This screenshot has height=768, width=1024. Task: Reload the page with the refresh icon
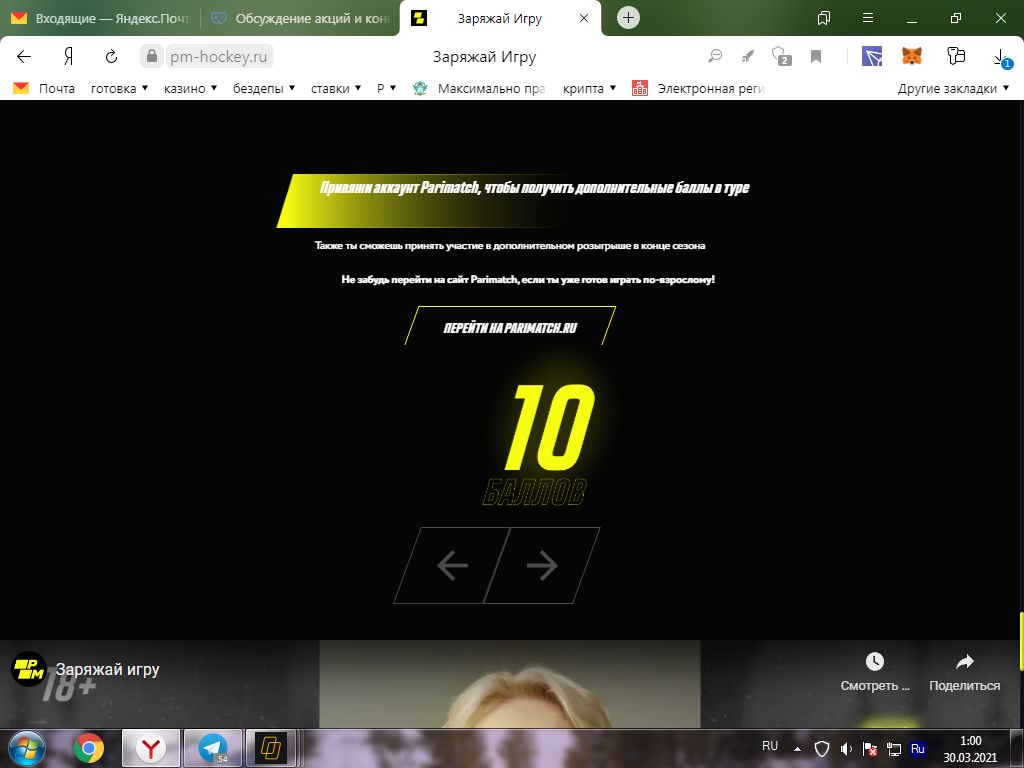(111, 57)
